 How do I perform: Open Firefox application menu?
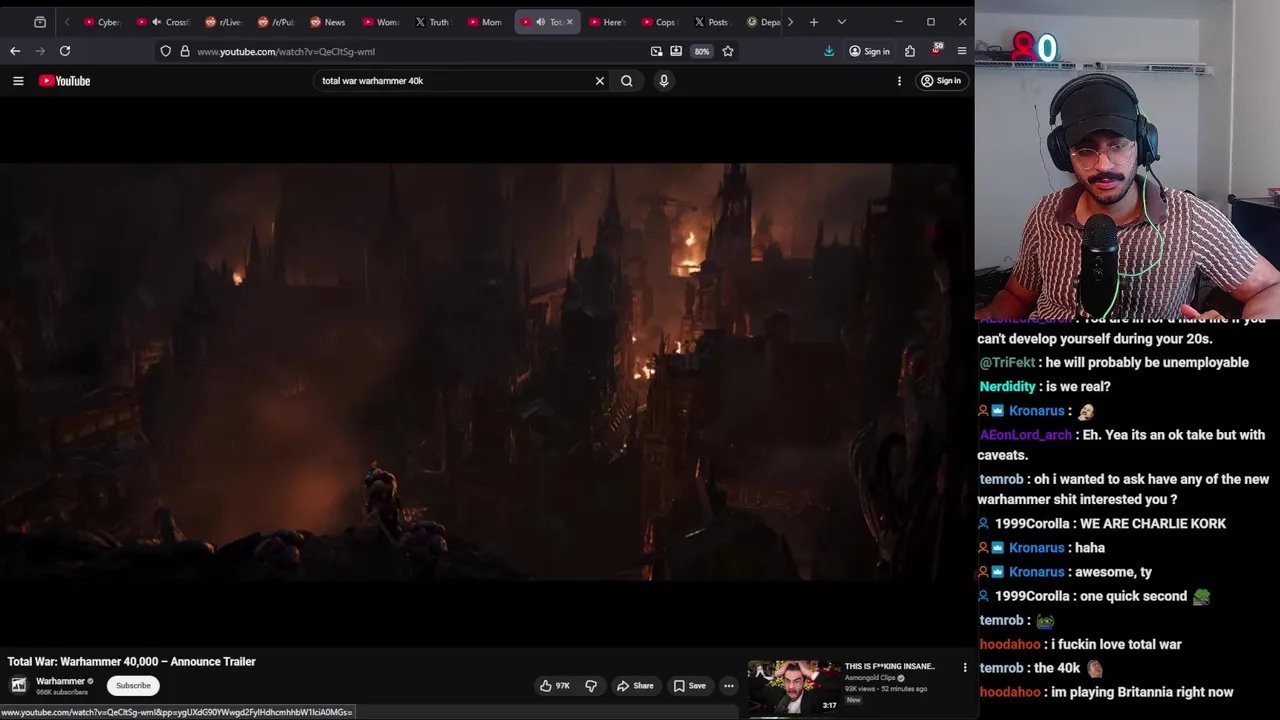click(x=962, y=51)
